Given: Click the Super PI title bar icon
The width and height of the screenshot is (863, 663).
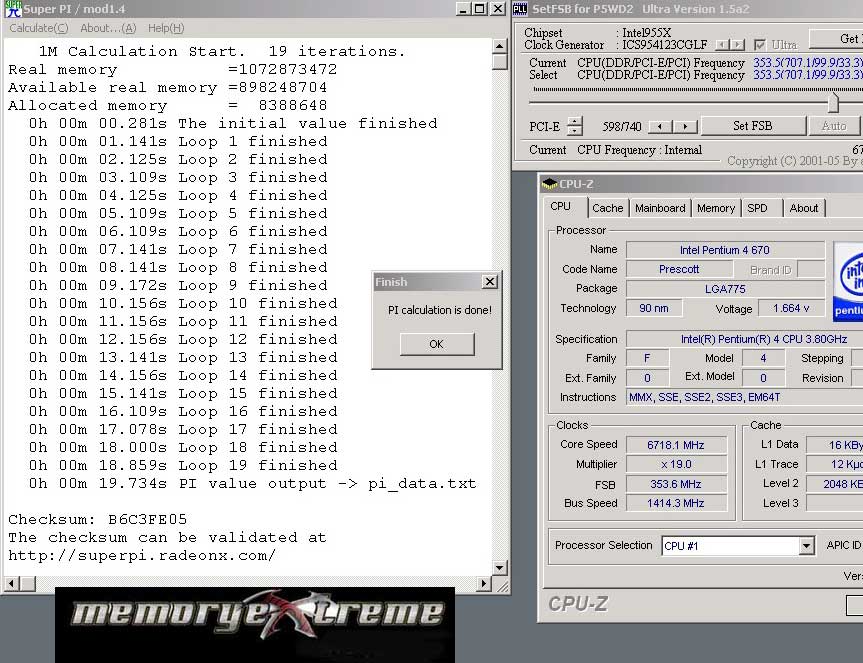Looking at the screenshot, I should 13,9.
